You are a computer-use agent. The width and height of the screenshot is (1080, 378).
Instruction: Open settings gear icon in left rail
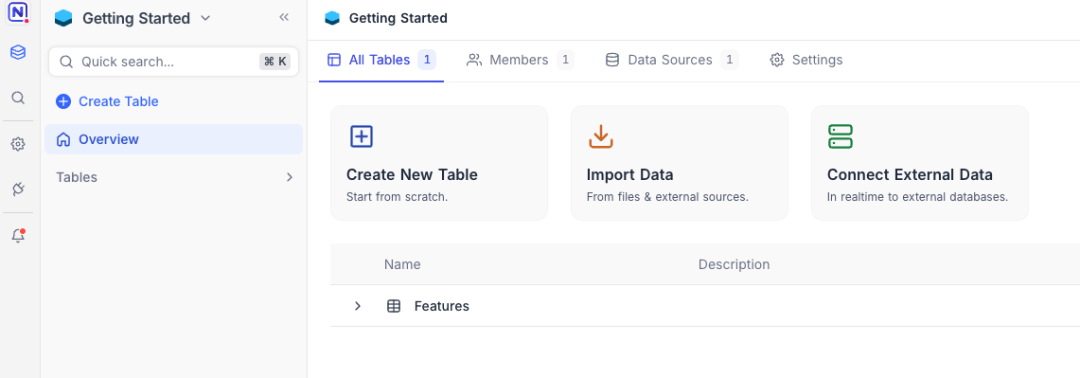point(19,144)
